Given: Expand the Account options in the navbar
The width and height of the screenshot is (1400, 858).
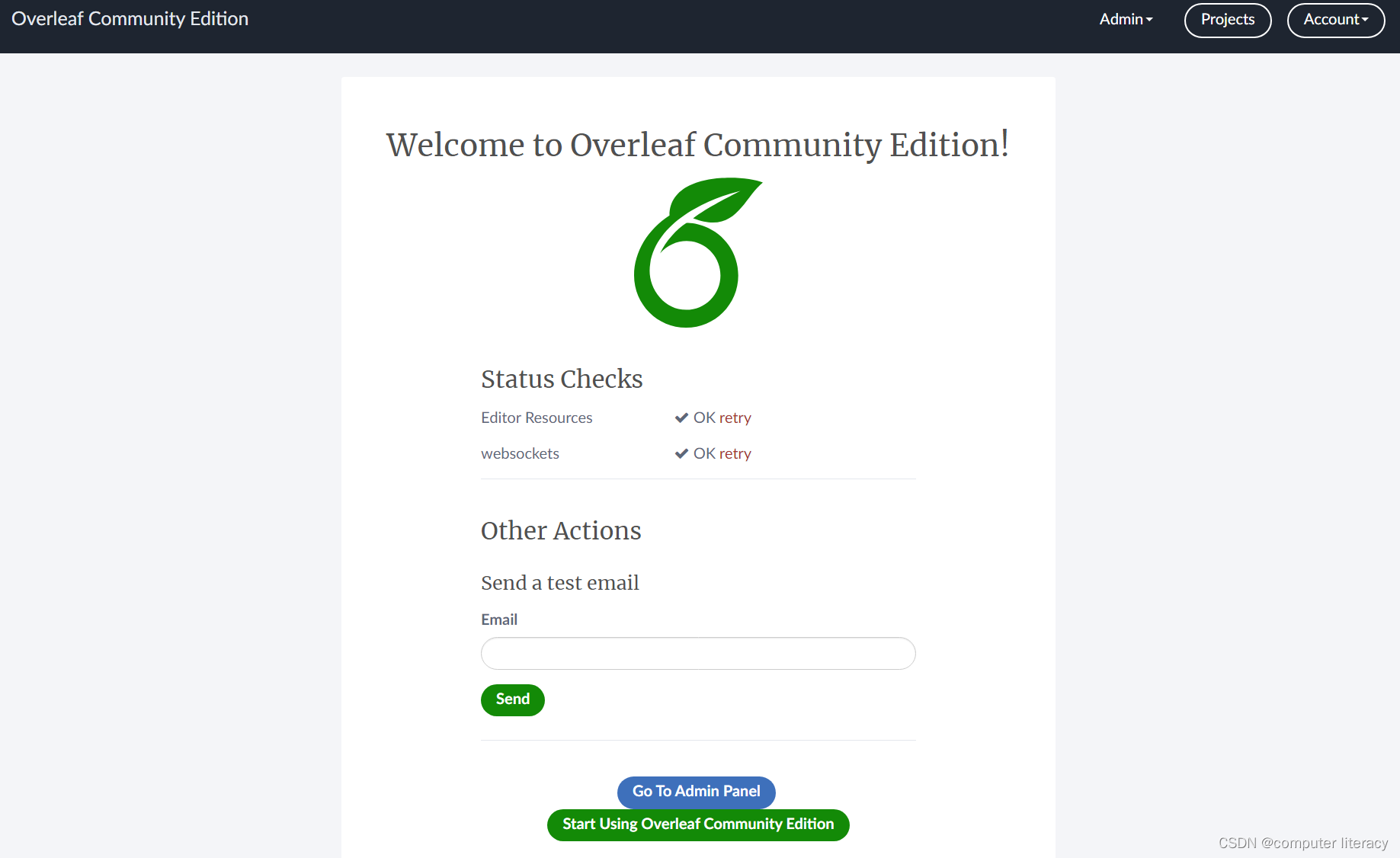Looking at the screenshot, I should tap(1335, 20).
